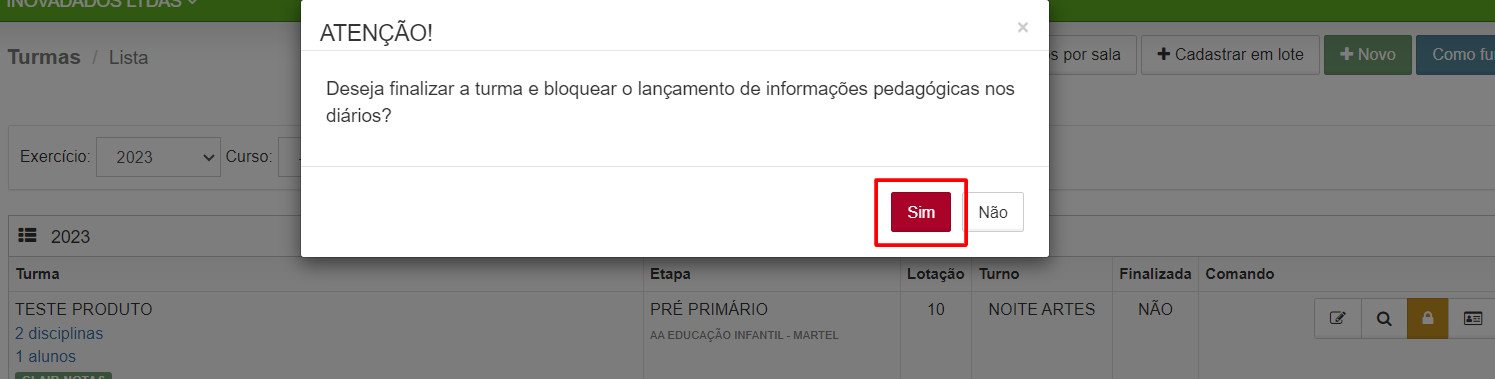Click the plus icon on Cadastrar em lote
The width and height of the screenshot is (1495, 379).
point(1163,55)
